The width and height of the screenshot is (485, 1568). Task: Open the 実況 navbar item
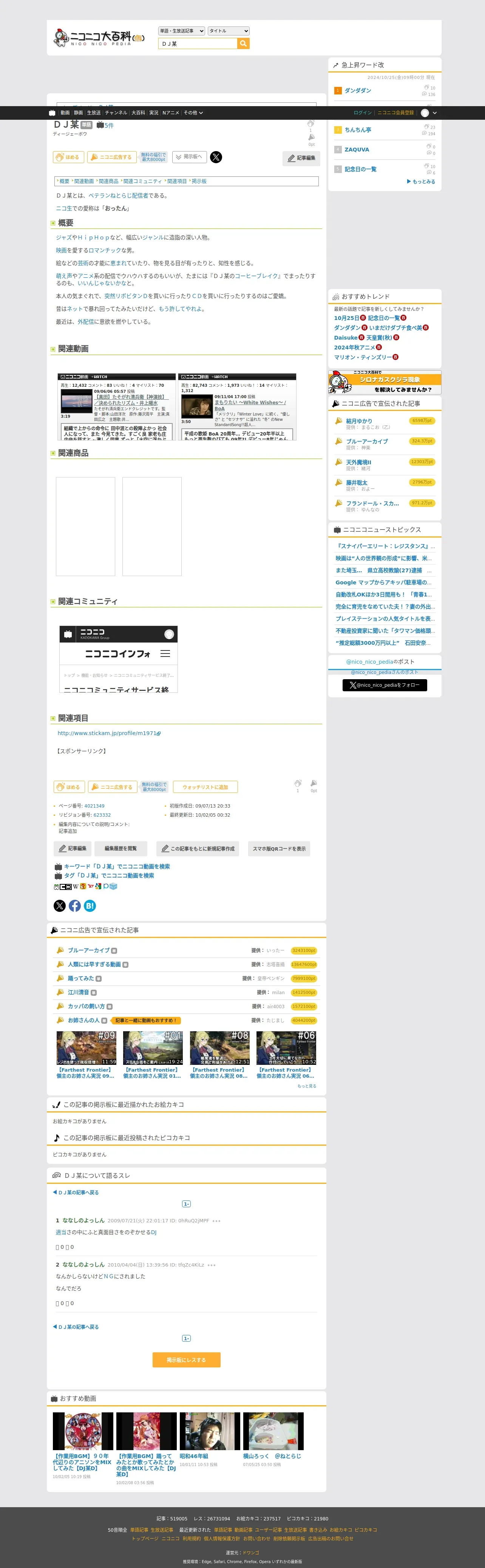[x=154, y=113]
